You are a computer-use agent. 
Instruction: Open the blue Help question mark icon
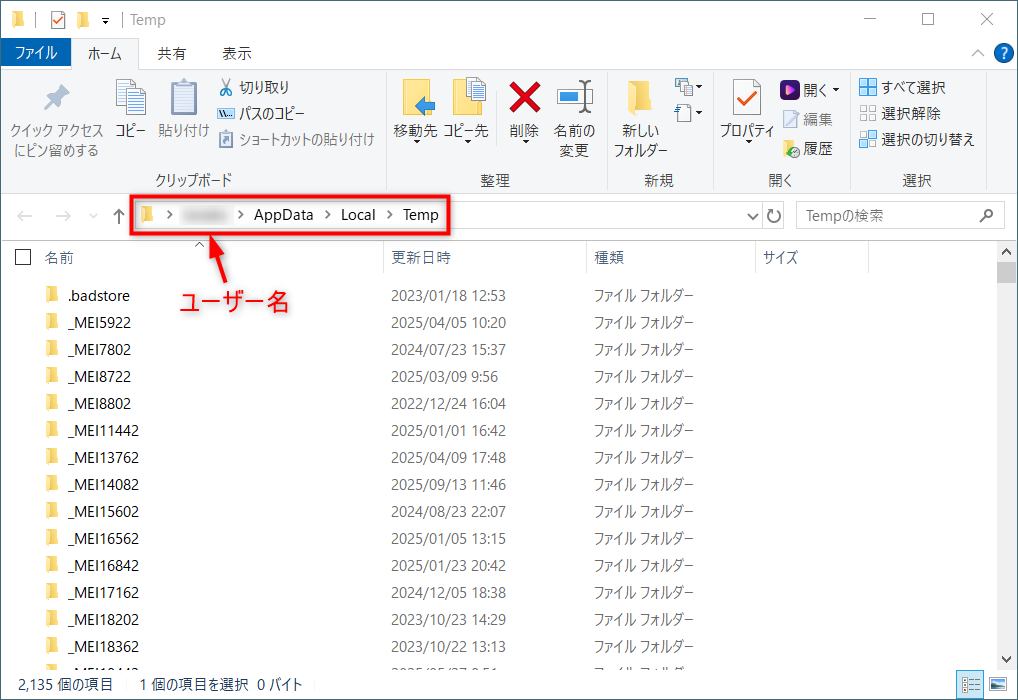[1003, 53]
